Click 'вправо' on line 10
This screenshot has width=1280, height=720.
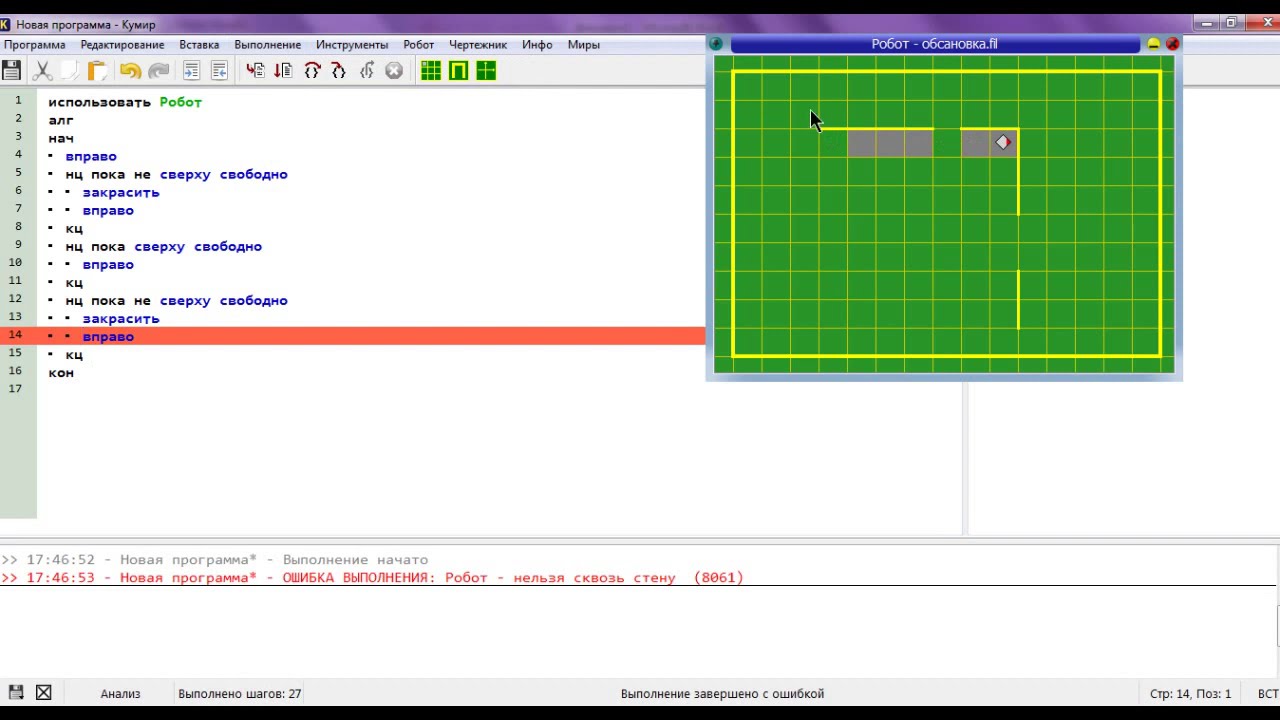(x=108, y=264)
